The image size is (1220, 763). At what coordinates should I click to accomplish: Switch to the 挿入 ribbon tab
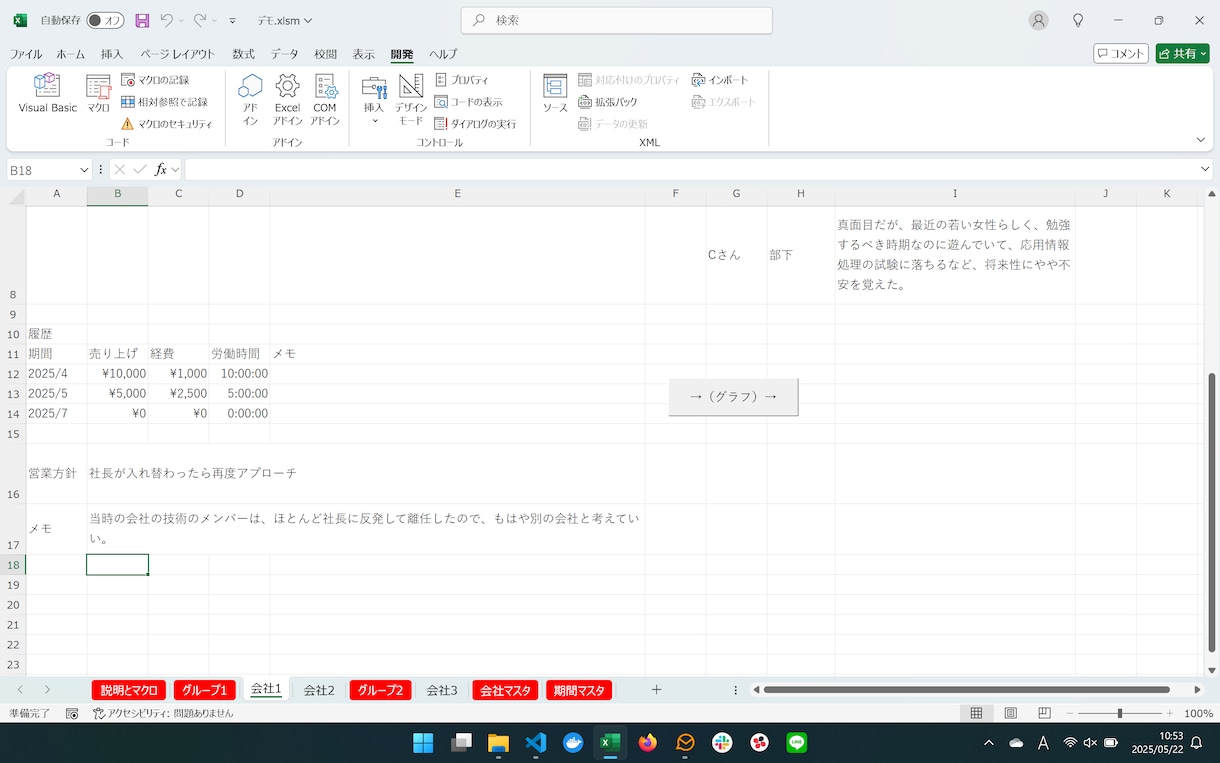click(x=112, y=54)
